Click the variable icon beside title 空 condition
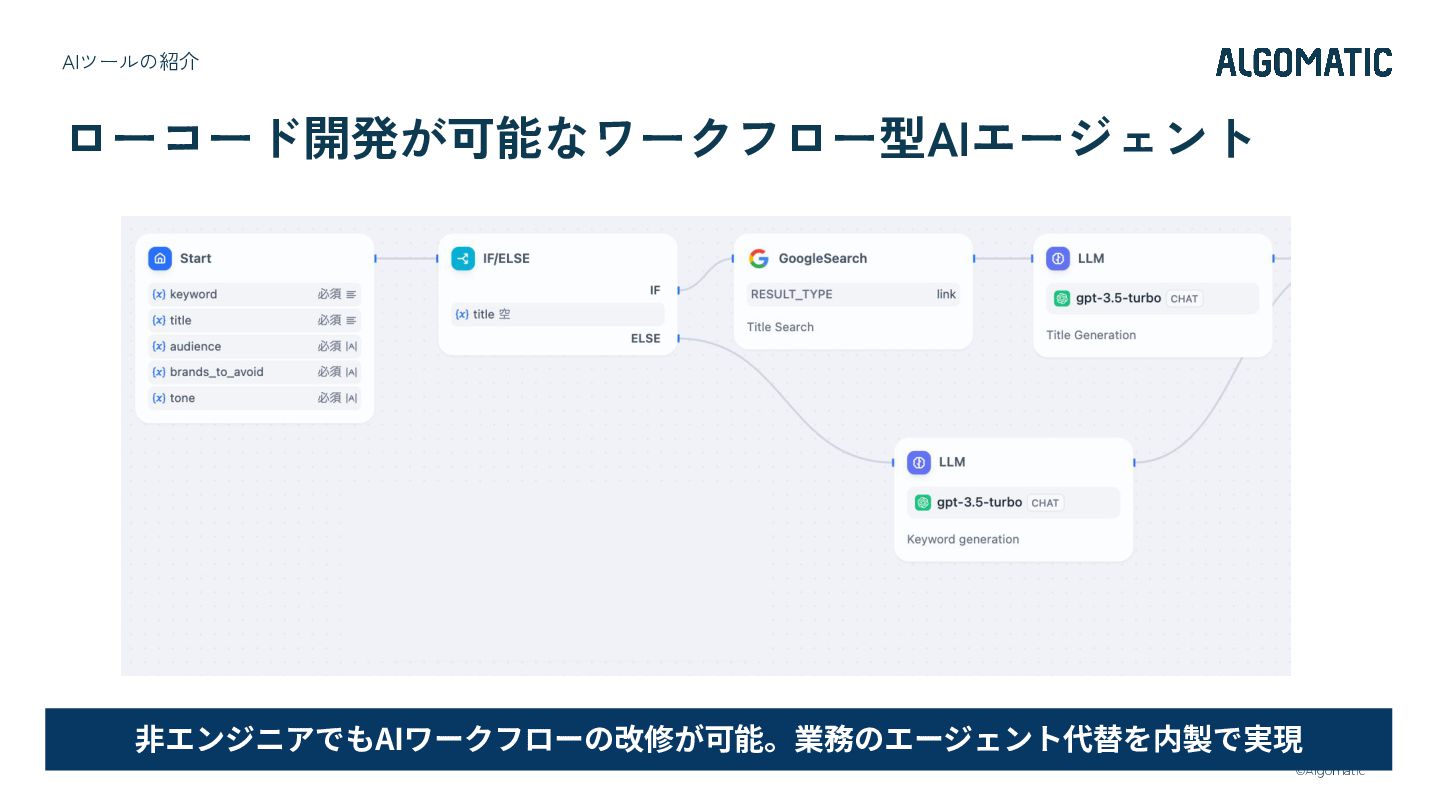The height and width of the screenshot is (810, 1440). click(461, 314)
